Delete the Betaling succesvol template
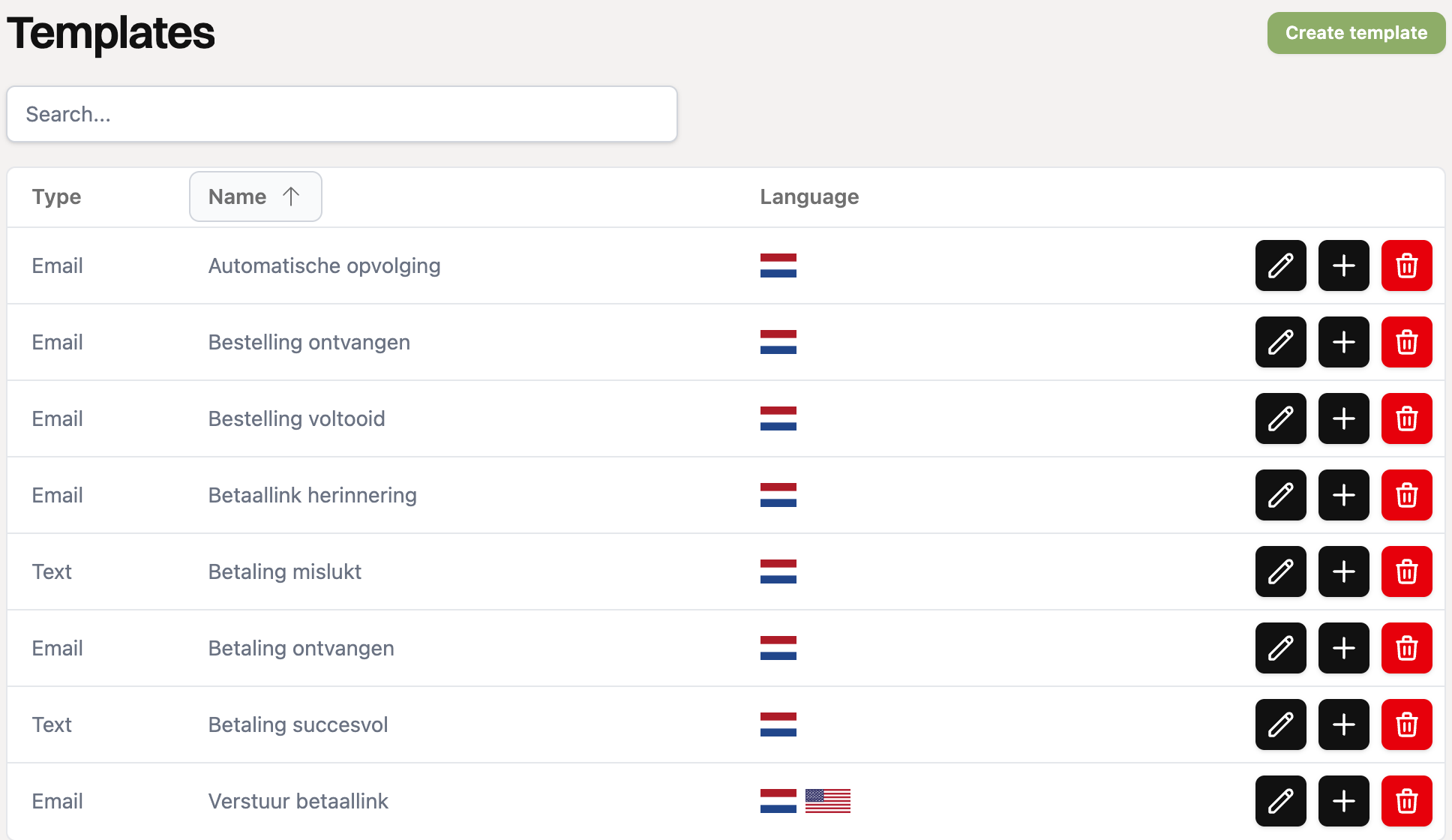The height and width of the screenshot is (840, 1452). click(1407, 724)
